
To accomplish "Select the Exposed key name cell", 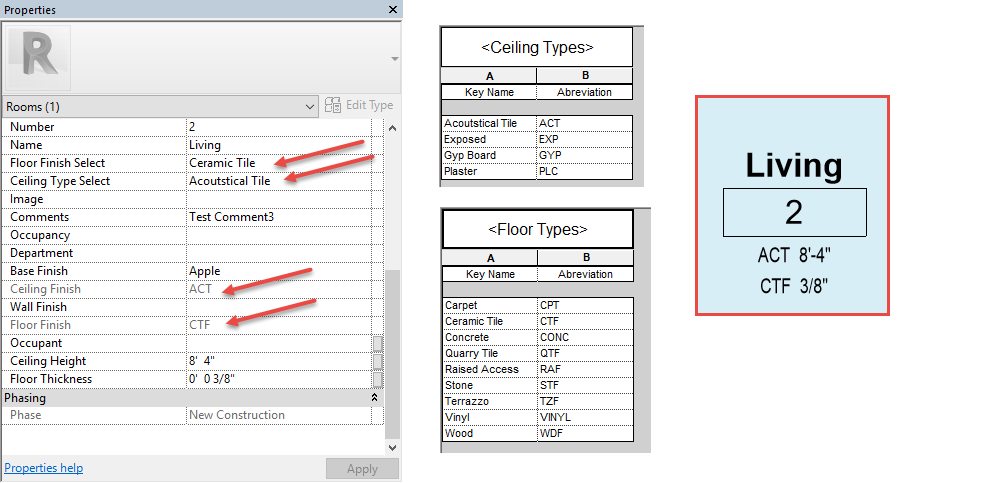I will click(x=489, y=139).
